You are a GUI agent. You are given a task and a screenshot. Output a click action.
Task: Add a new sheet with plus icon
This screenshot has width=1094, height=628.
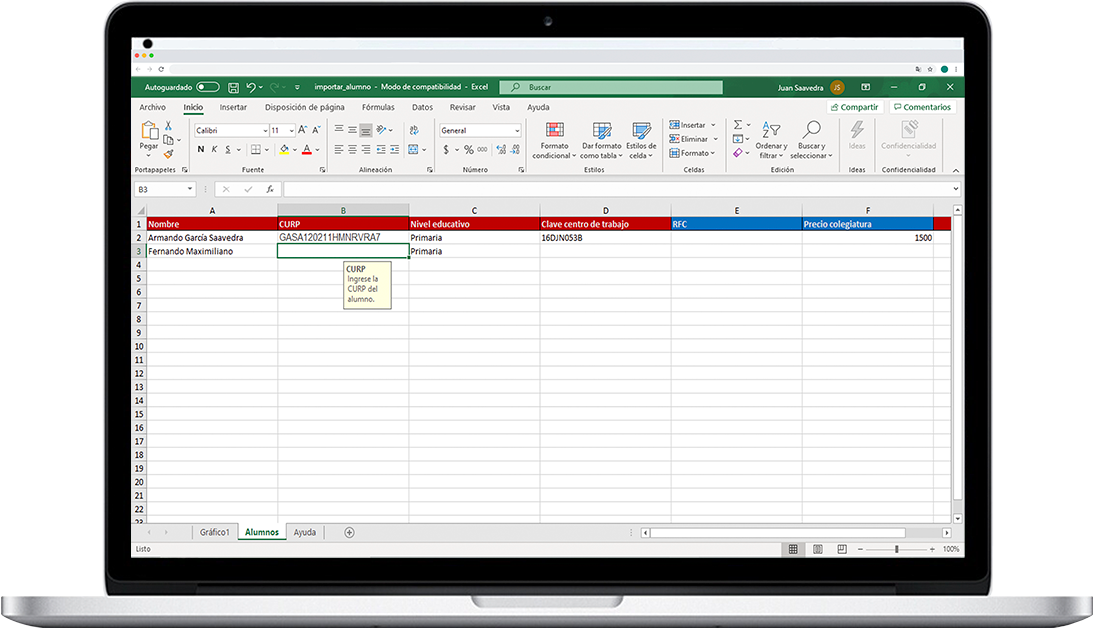click(349, 532)
